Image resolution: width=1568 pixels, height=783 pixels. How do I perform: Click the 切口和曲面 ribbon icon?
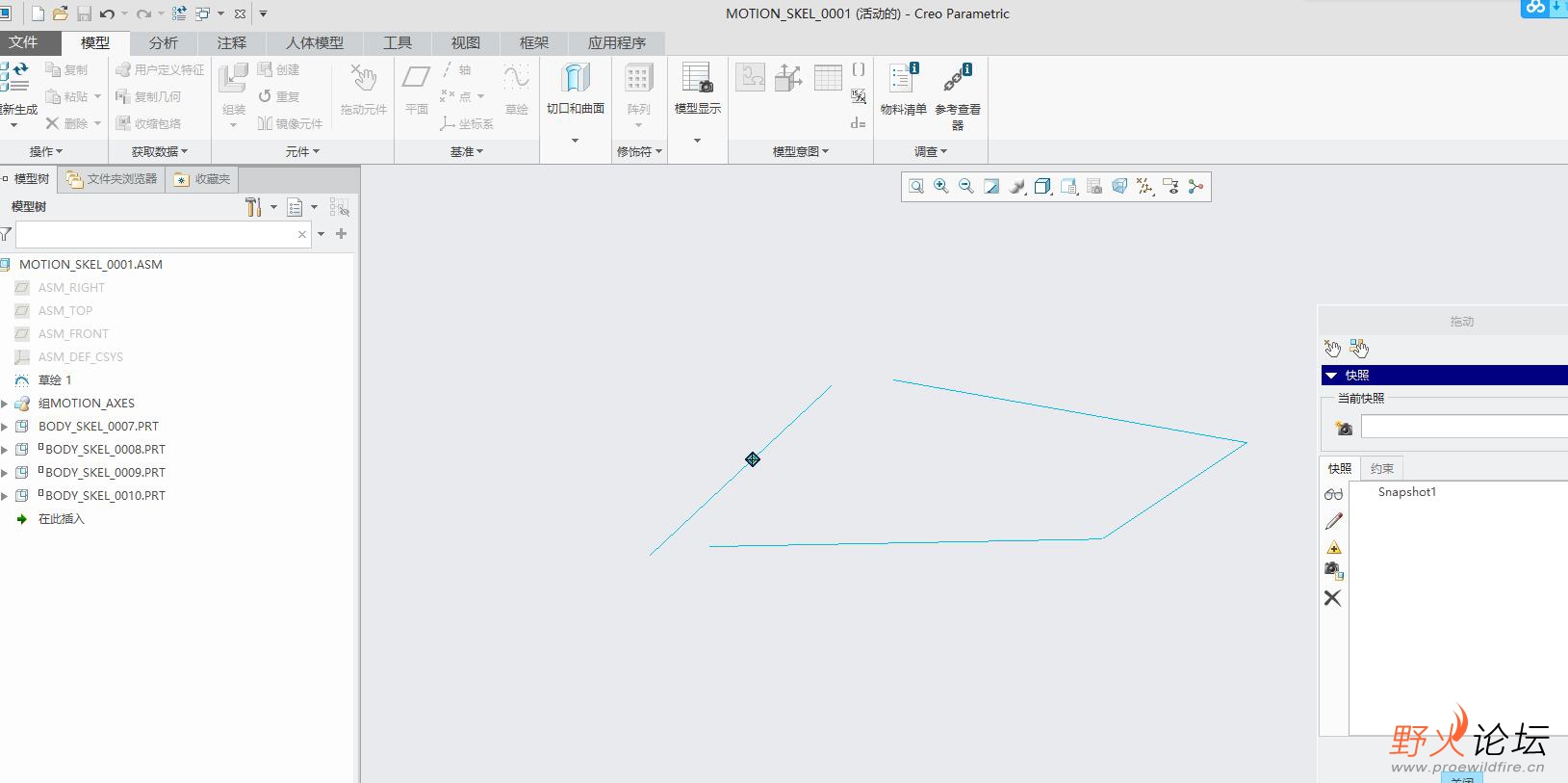pyautogui.click(x=576, y=90)
